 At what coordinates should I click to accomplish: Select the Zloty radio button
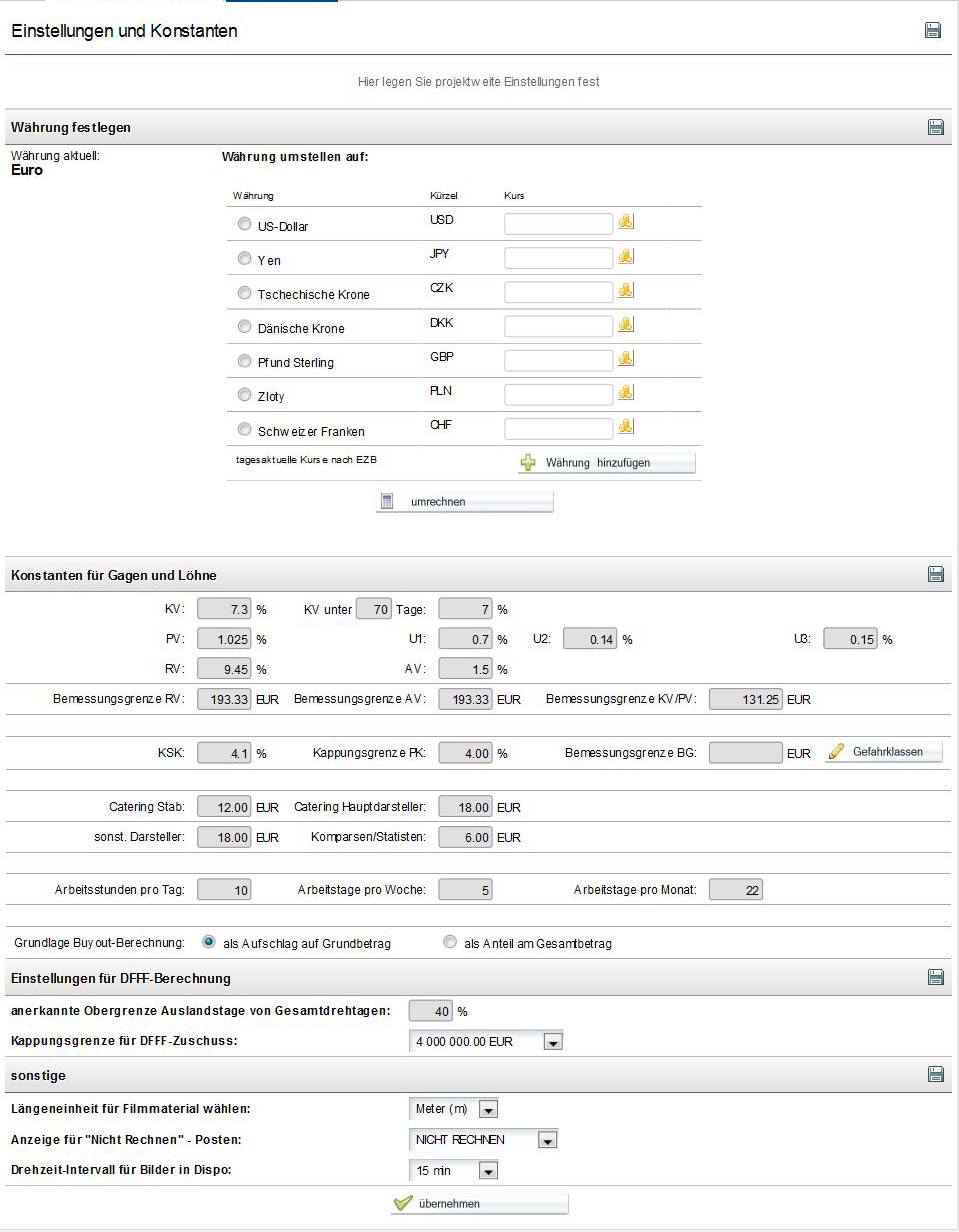click(244, 395)
